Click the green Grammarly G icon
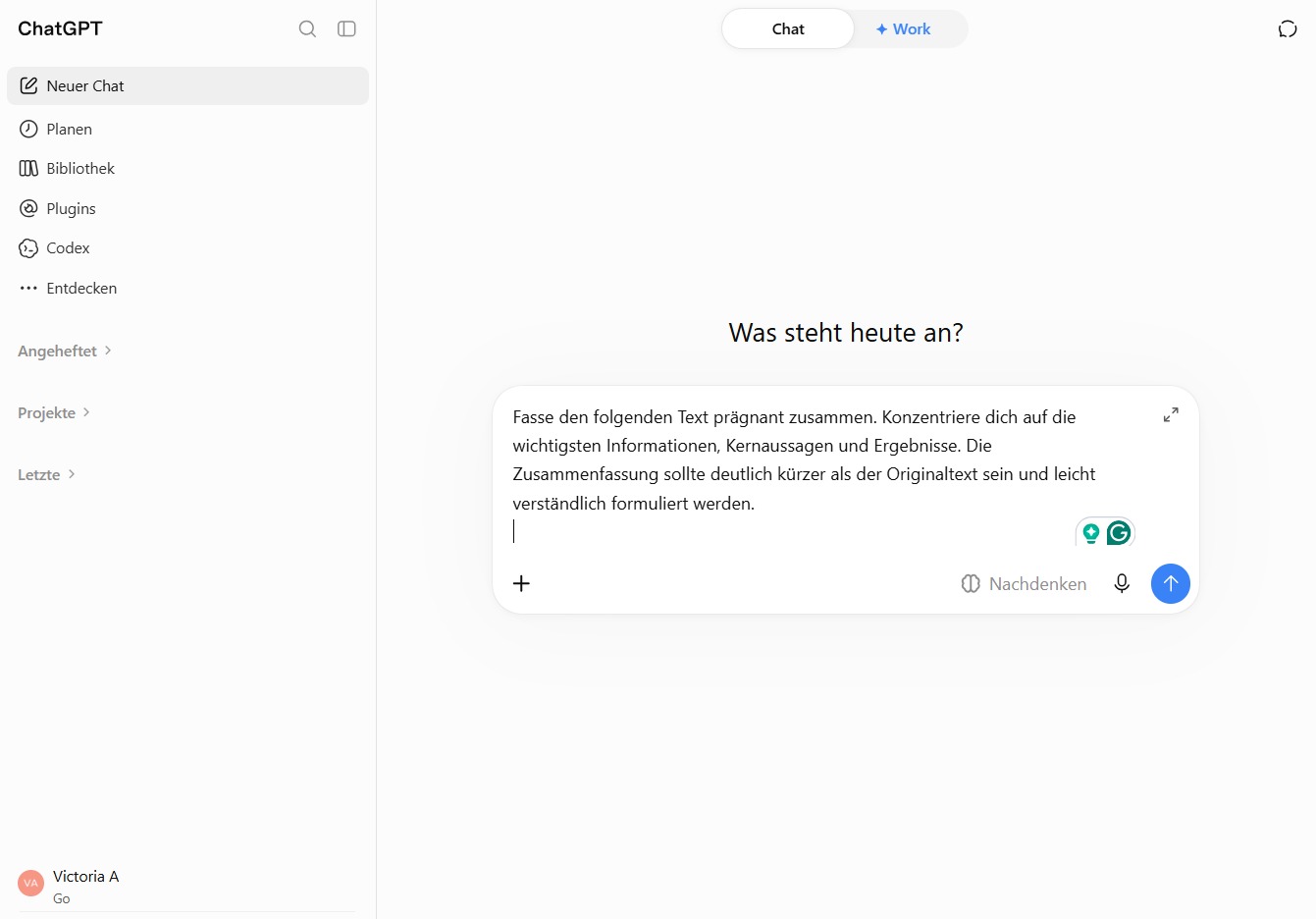Viewport: 1316px width, 919px height. [x=1119, y=532]
